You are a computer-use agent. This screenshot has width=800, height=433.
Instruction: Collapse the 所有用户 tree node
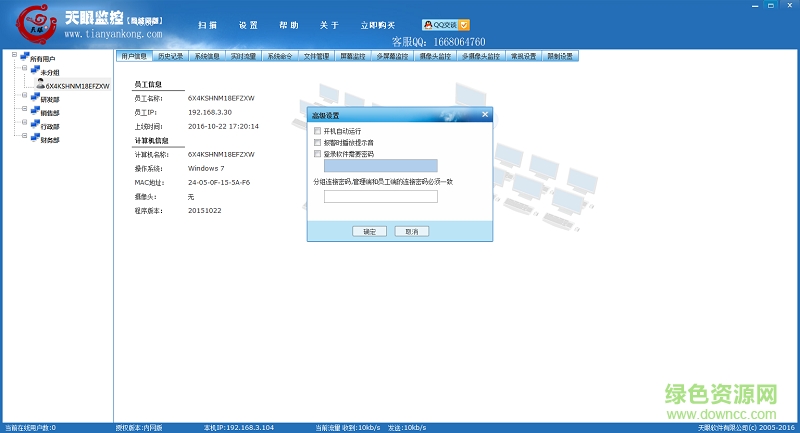(14, 55)
